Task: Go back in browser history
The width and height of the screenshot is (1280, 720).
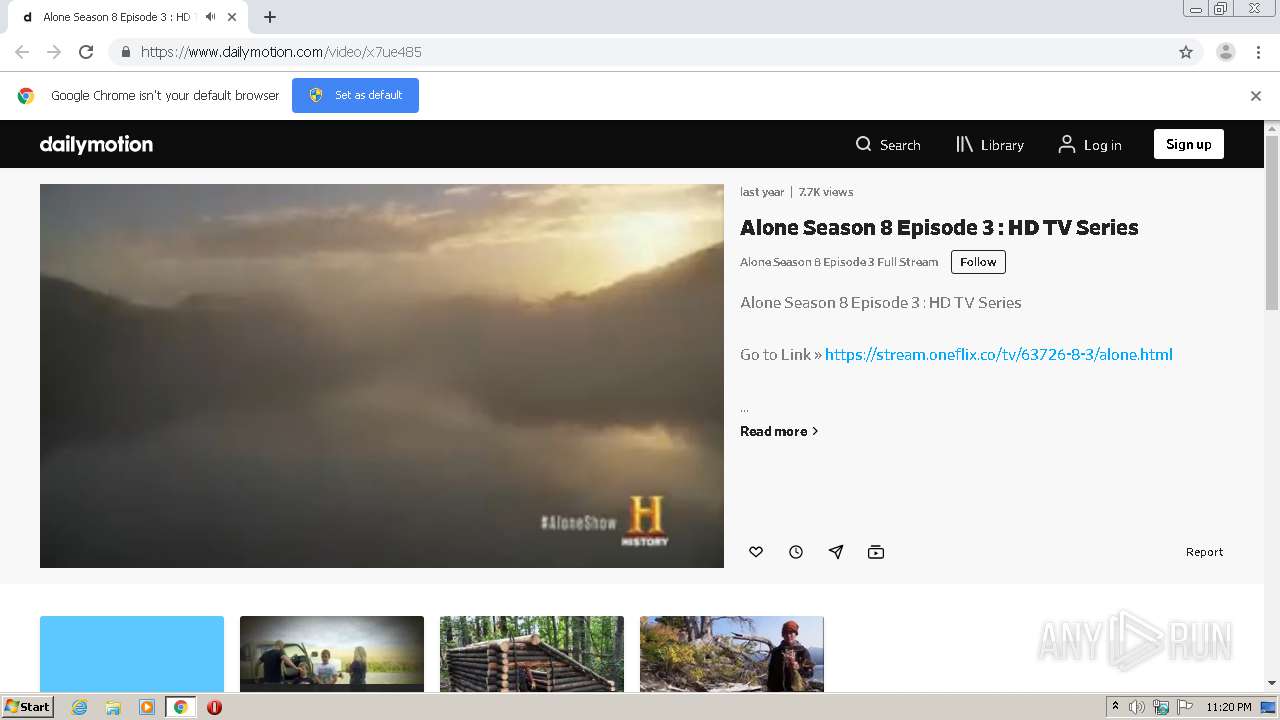Action: (22, 52)
